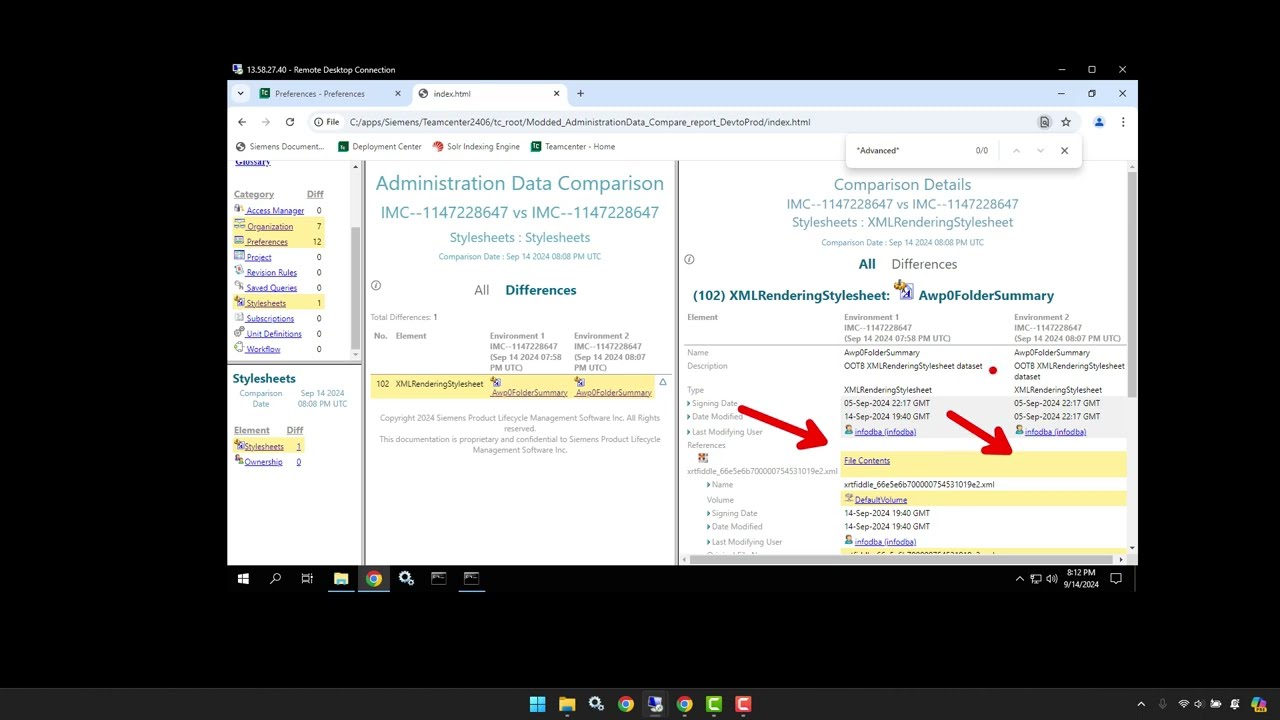Screen dimensions: 1280x720
Task: Open the Preferences category link
Action: [x=267, y=242]
